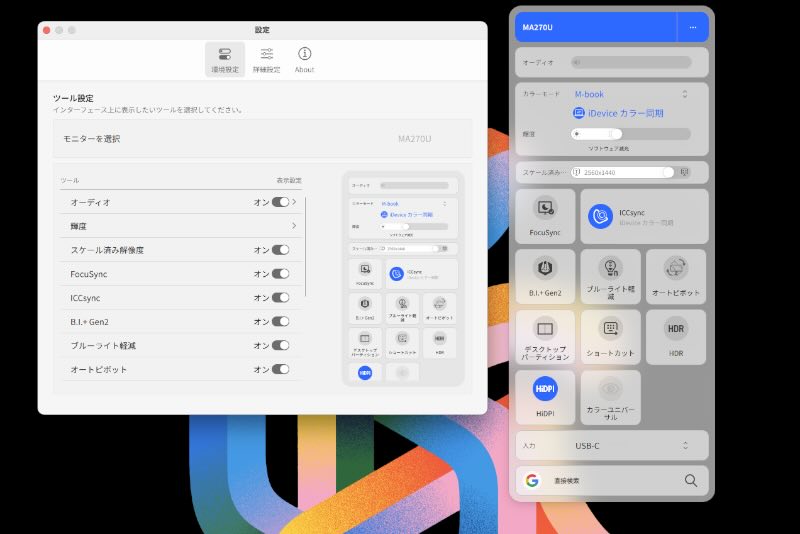Click the 輝度 brightness slider in right panel
Viewport: 800px width, 534px height.
tap(630, 133)
